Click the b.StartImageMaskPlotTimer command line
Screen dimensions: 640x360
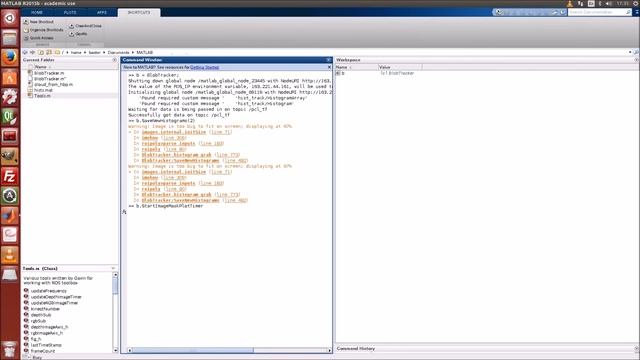coord(169,206)
